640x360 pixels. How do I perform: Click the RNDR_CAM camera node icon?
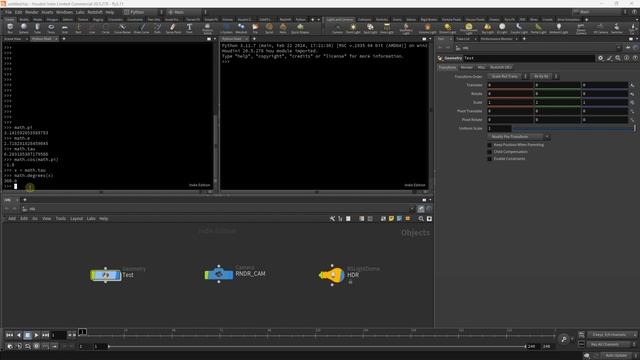tap(219, 274)
